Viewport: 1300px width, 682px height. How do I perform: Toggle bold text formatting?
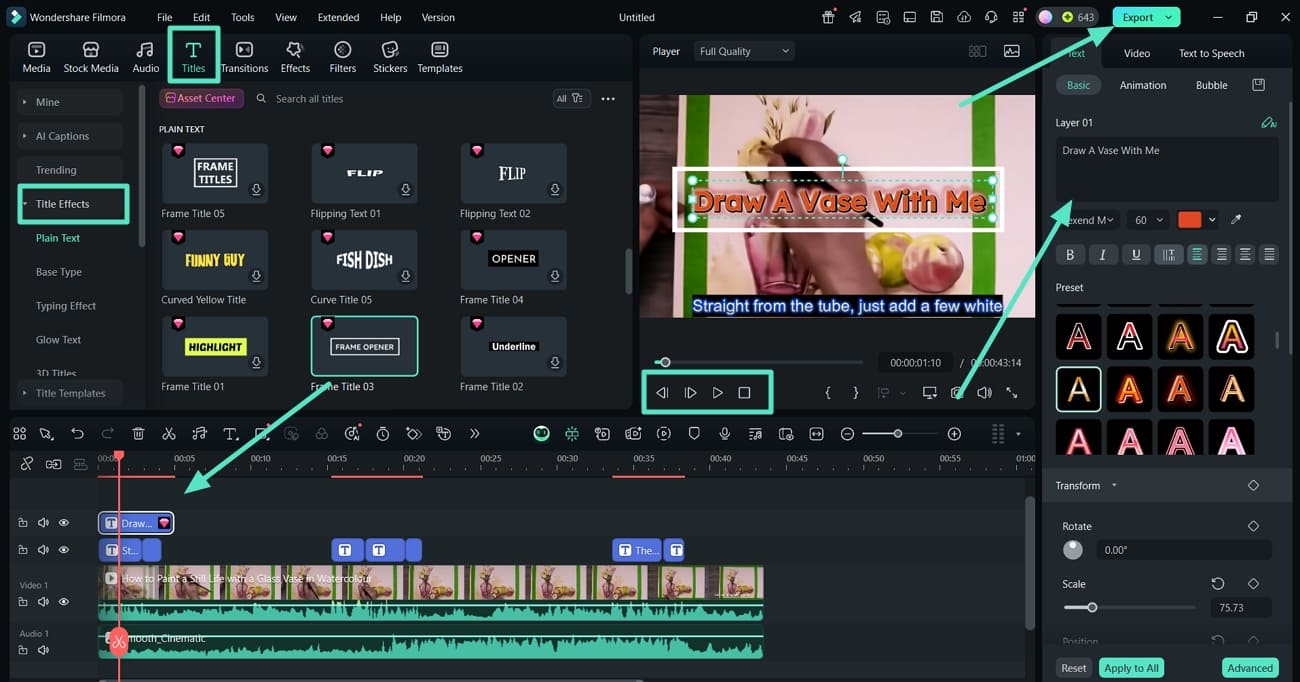tap(1070, 255)
